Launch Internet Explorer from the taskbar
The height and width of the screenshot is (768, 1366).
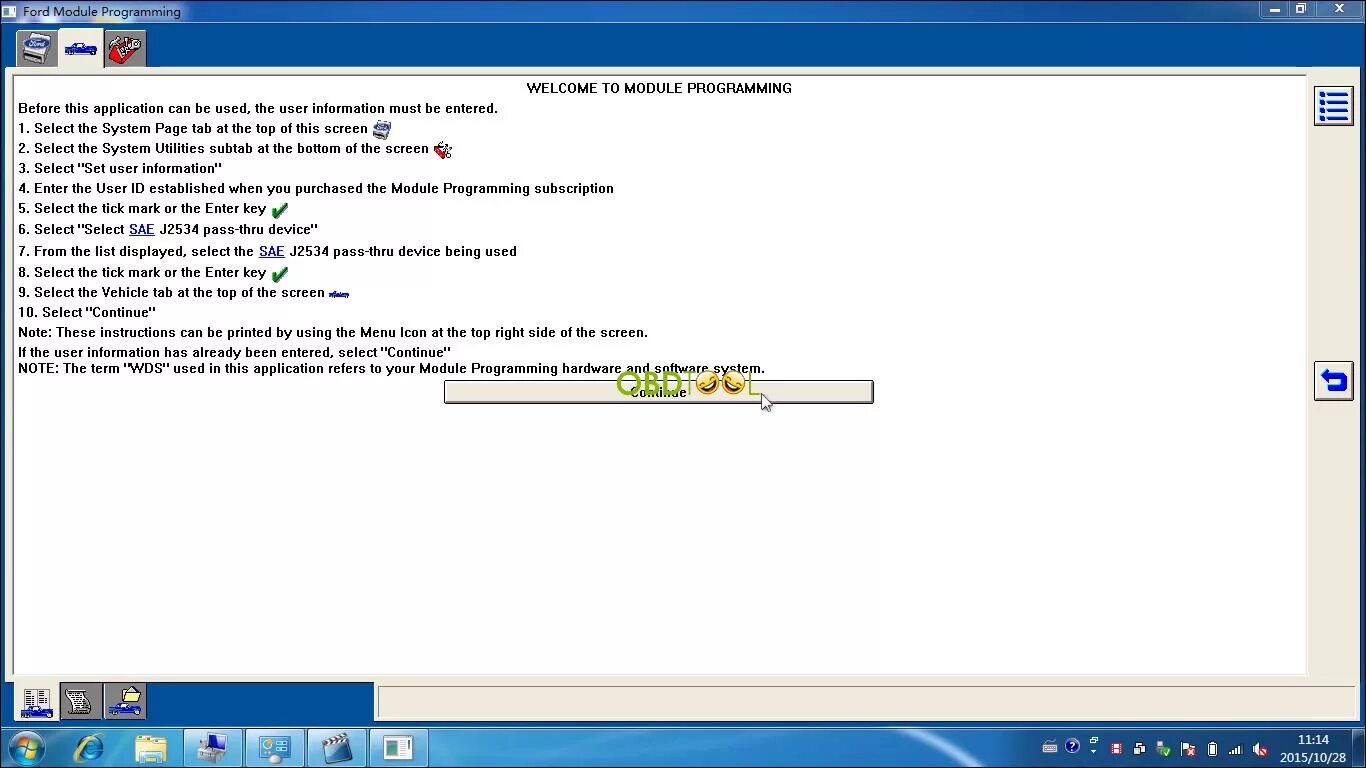[x=89, y=748]
